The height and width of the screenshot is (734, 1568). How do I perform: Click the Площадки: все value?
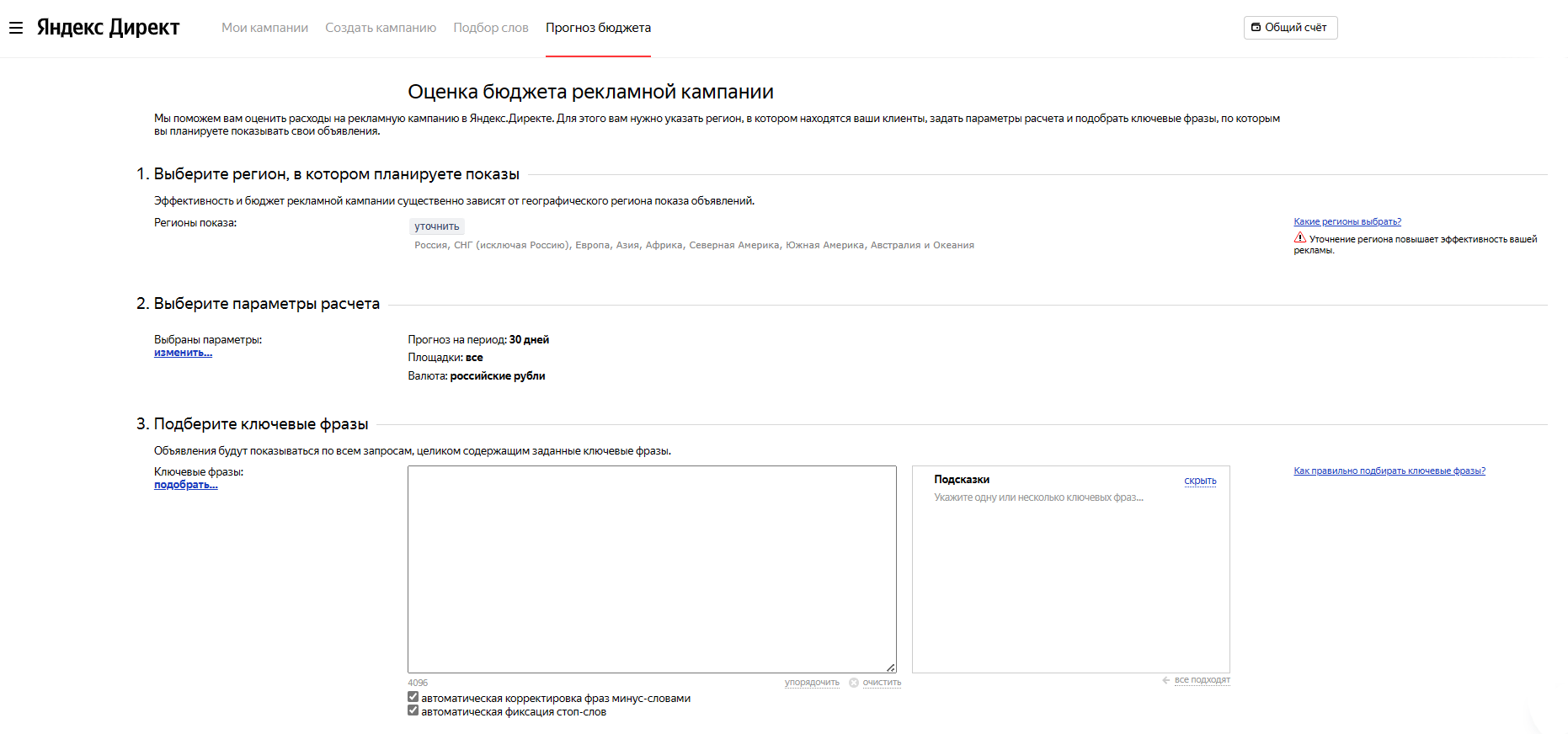[x=445, y=358]
